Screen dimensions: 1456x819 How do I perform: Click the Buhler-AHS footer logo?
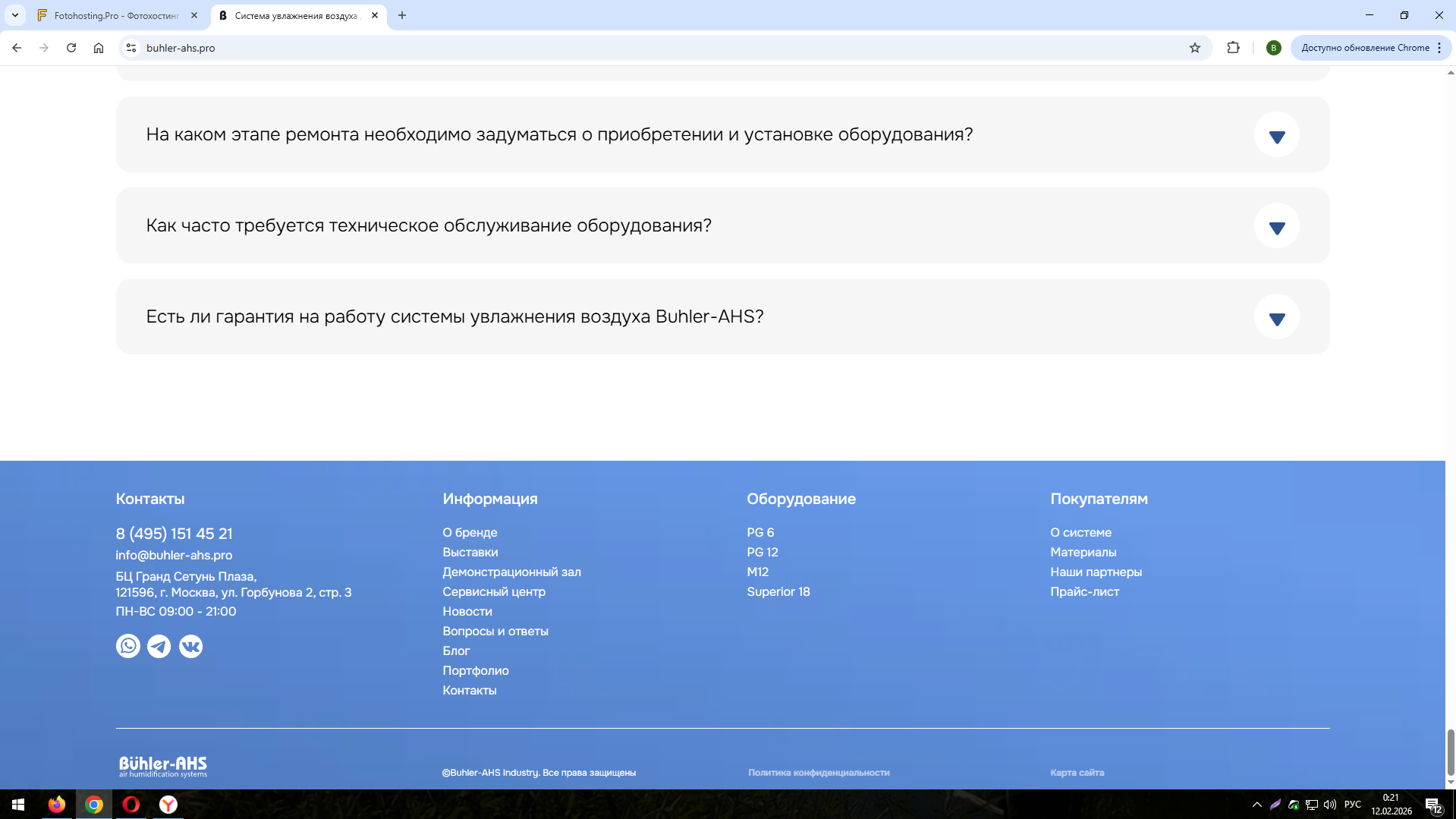pyautogui.click(x=163, y=767)
